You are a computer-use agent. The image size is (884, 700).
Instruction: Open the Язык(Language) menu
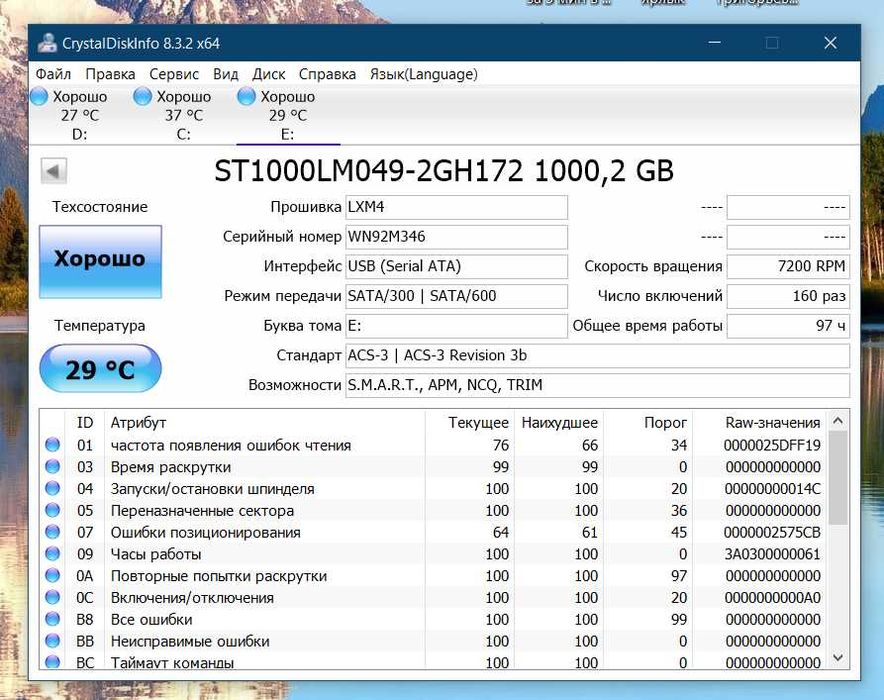[424, 74]
